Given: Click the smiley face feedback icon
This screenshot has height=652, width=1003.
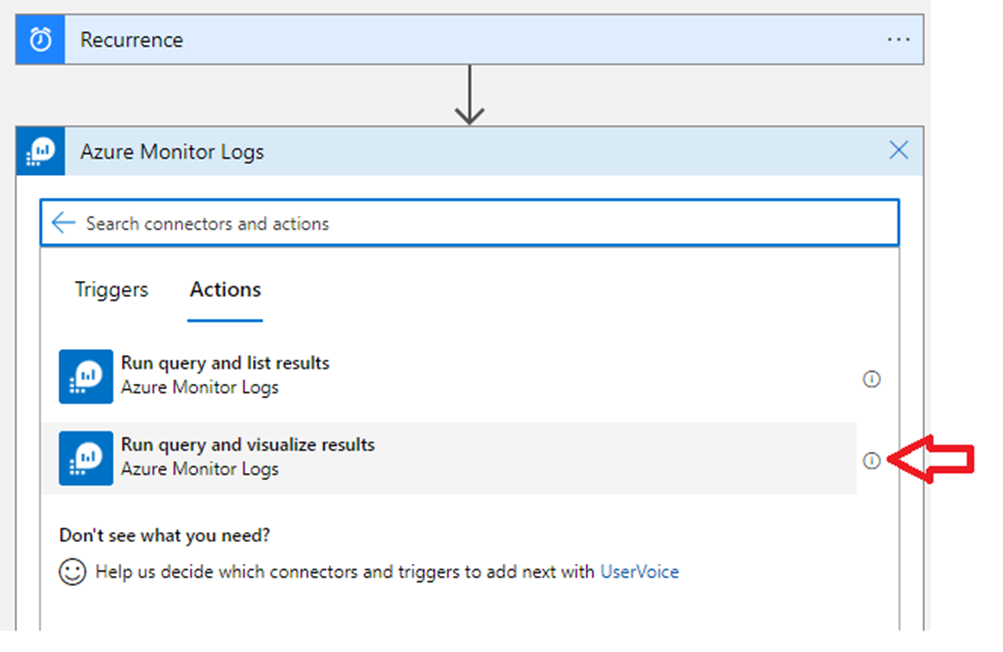Looking at the screenshot, I should point(72,571).
